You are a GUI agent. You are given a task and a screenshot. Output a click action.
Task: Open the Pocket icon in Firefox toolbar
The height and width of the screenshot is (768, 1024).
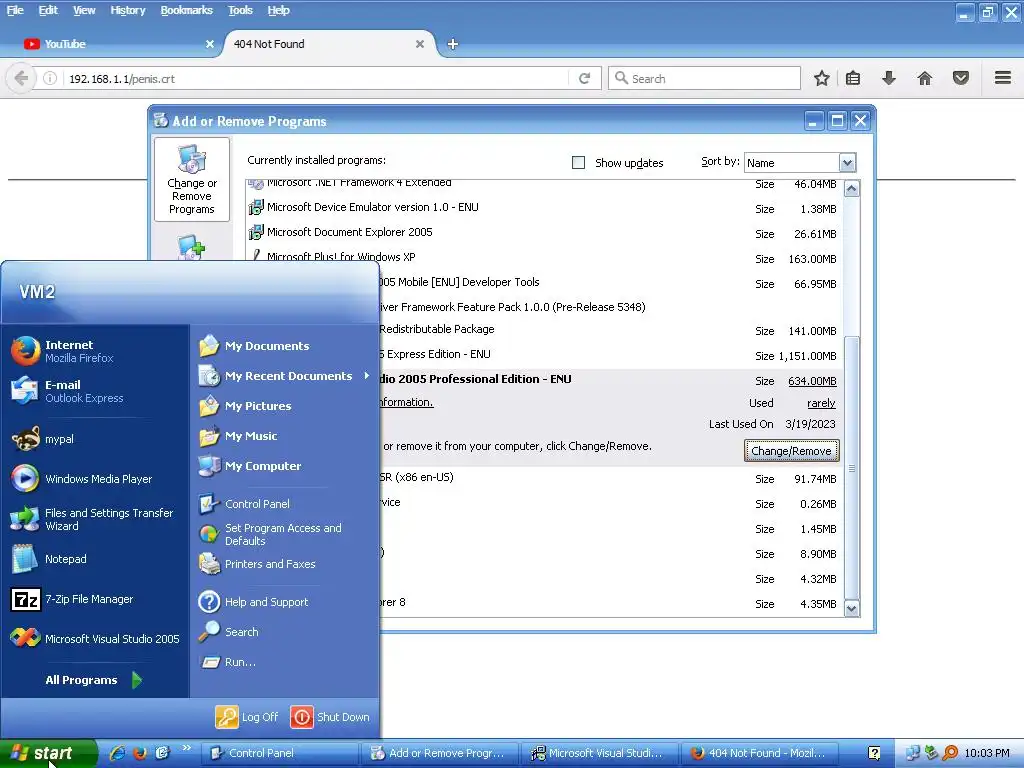[x=961, y=78]
